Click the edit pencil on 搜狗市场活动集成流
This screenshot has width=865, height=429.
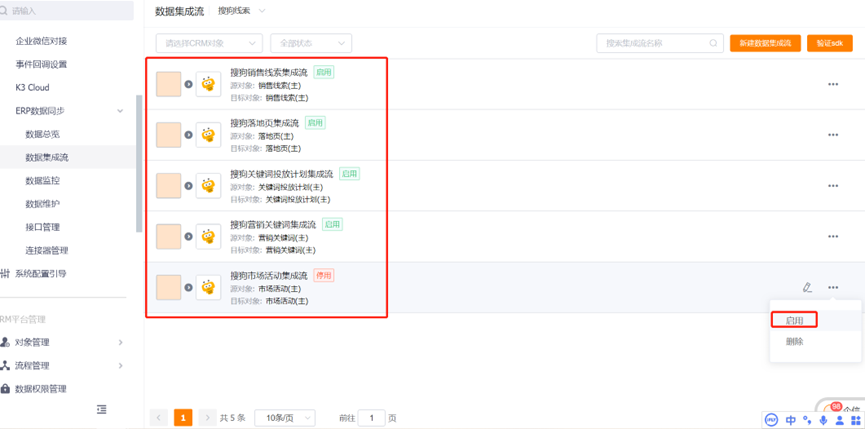click(x=807, y=287)
